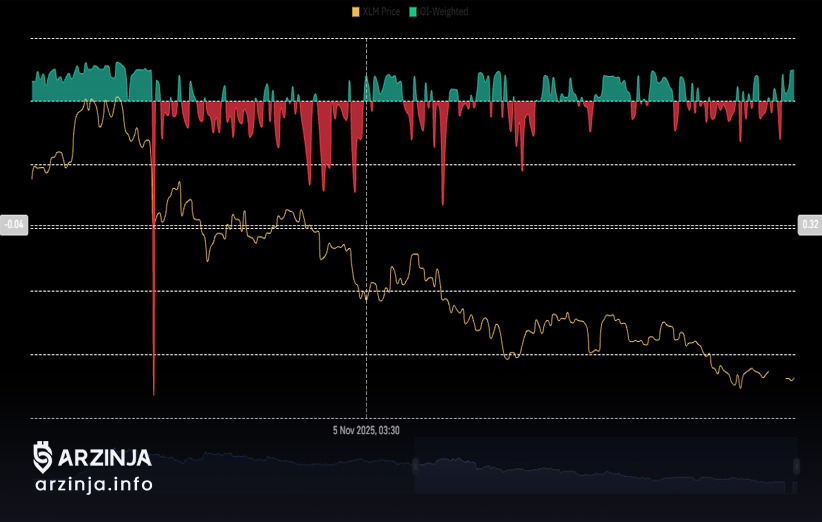
Task: Click the right handle of the range slider
Action: point(797,466)
